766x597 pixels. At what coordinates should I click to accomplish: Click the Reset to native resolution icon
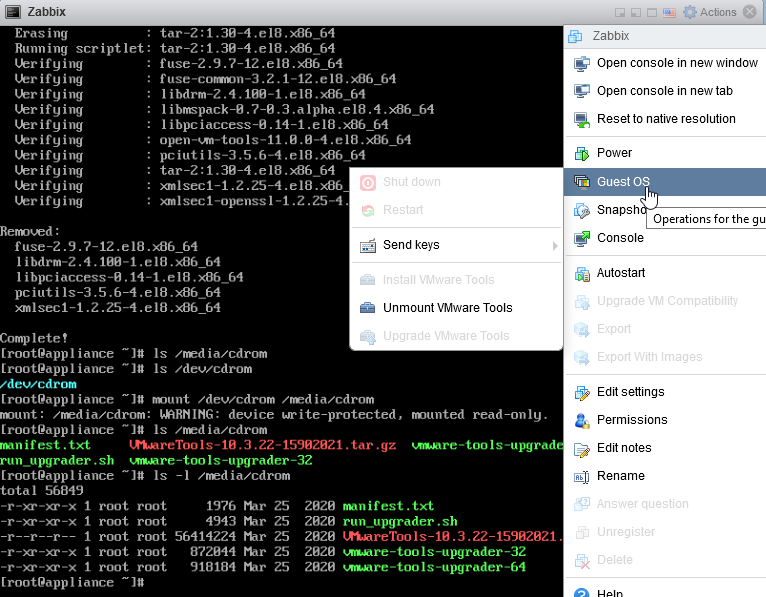point(581,120)
